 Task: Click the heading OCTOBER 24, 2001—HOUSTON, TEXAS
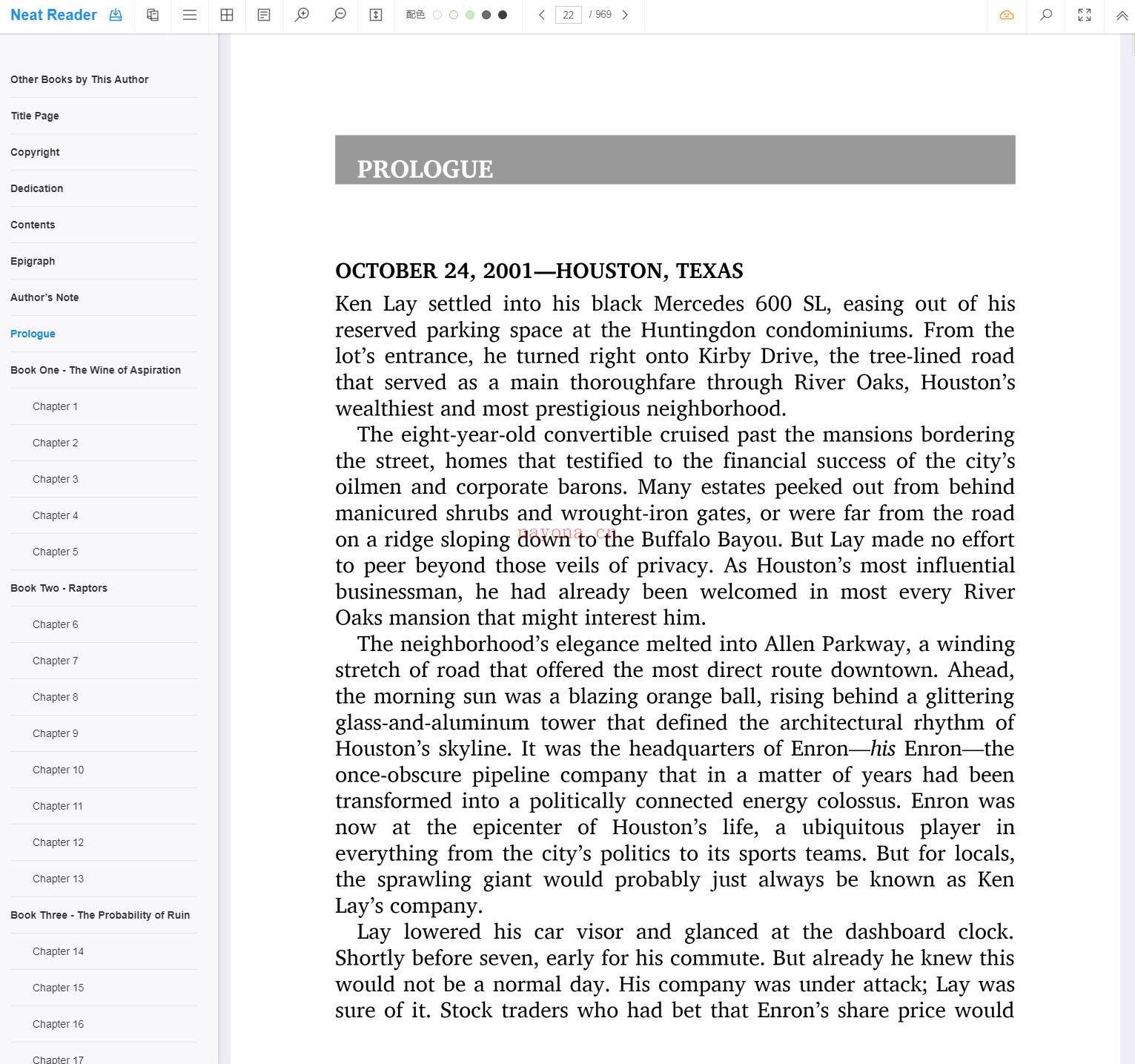coord(539,271)
